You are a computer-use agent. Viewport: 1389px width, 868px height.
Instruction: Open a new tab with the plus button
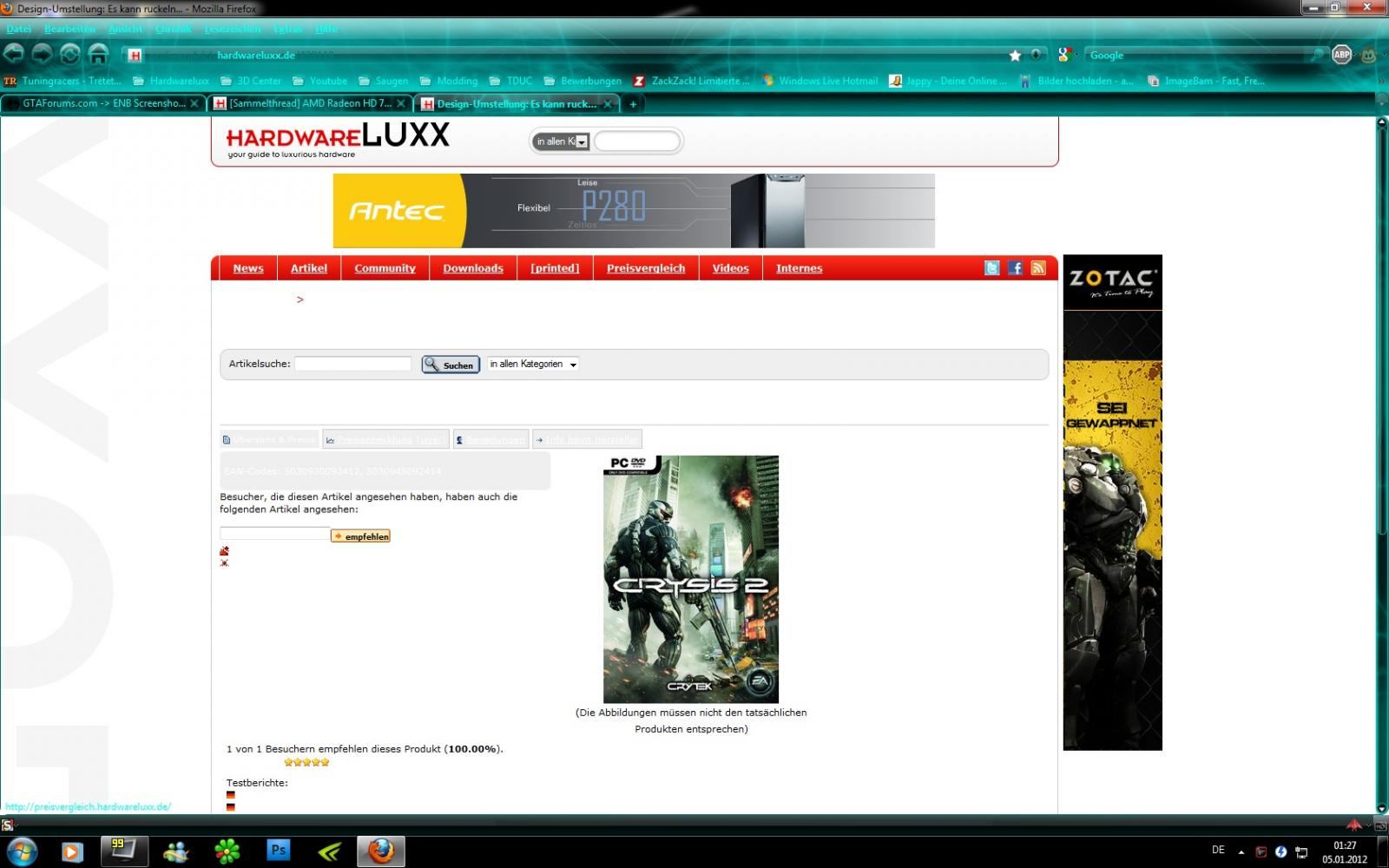pyautogui.click(x=633, y=104)
